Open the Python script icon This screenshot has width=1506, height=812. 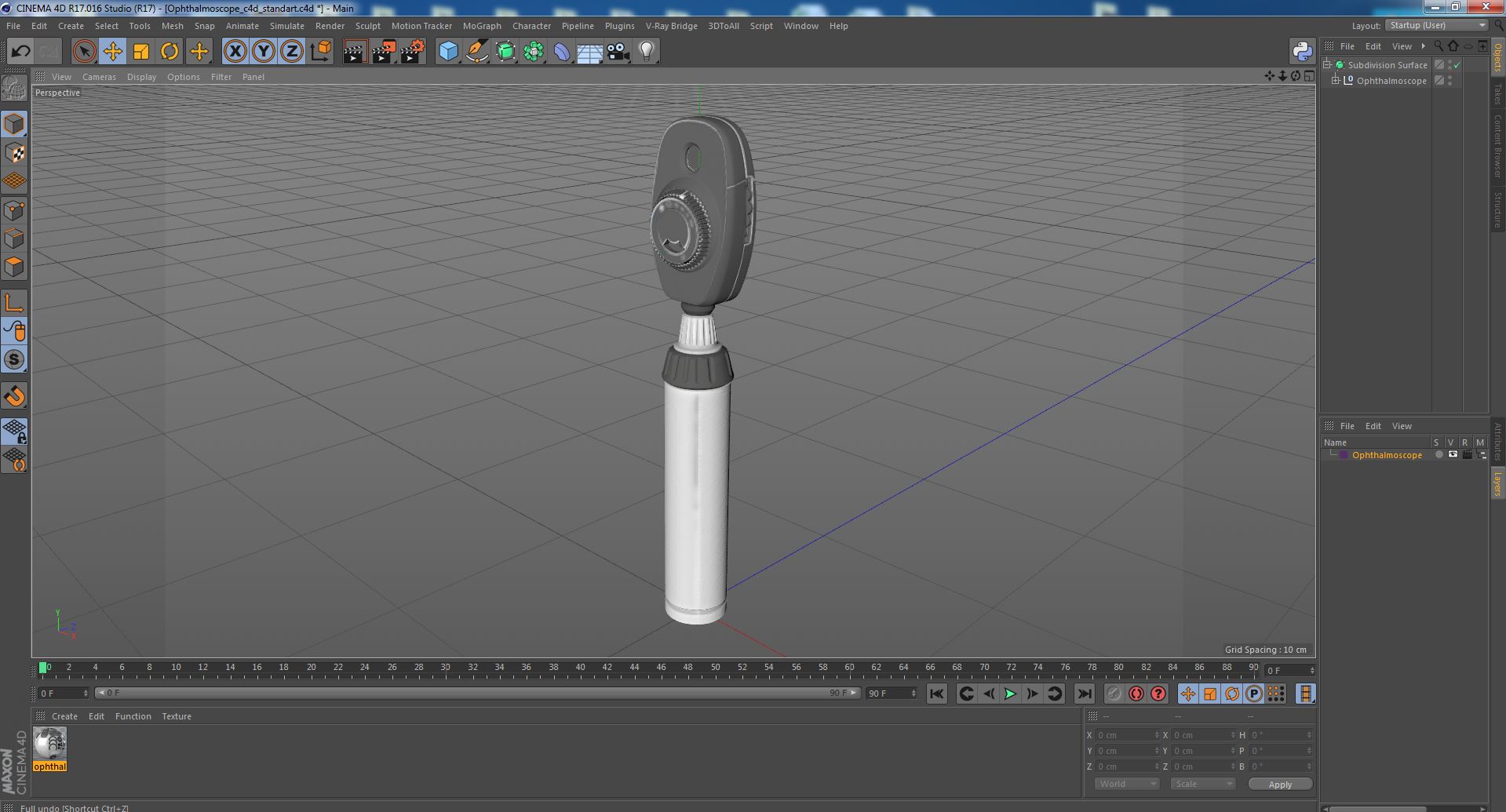(x=1302, y=52)
